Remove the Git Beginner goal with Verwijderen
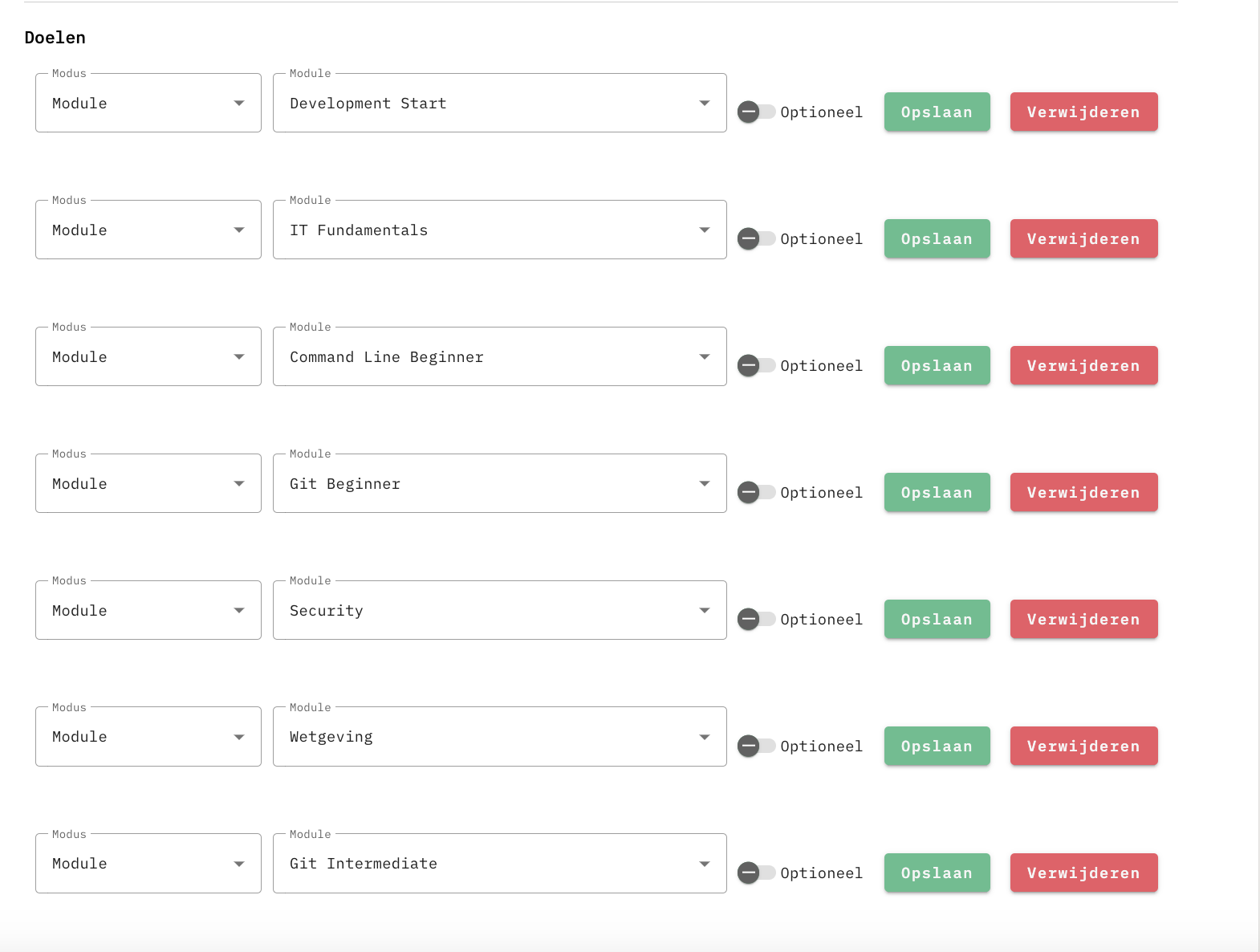This screenshot has width=1260, height=952. (x=1084, y=492)
